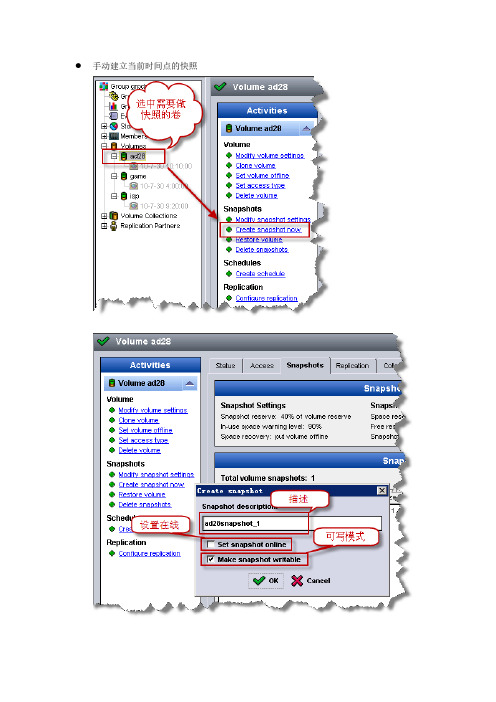Screen dimensions: 496x702
Task: Click the green volume icon next to game
Action: [124, 176]
